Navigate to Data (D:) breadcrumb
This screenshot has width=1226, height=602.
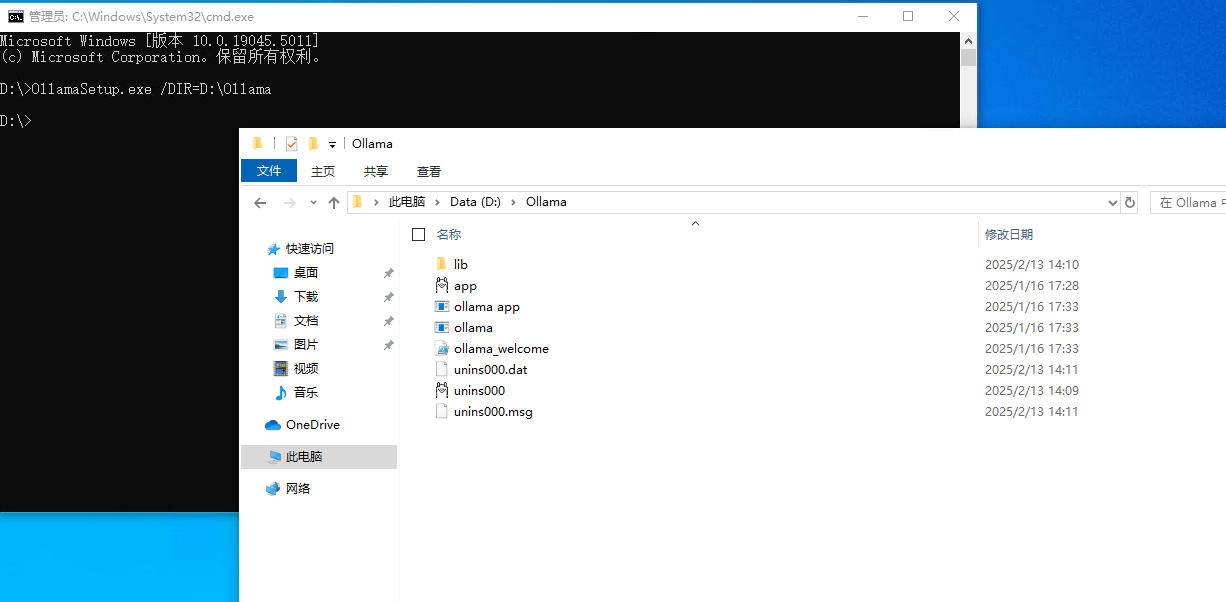pos(475,202)
